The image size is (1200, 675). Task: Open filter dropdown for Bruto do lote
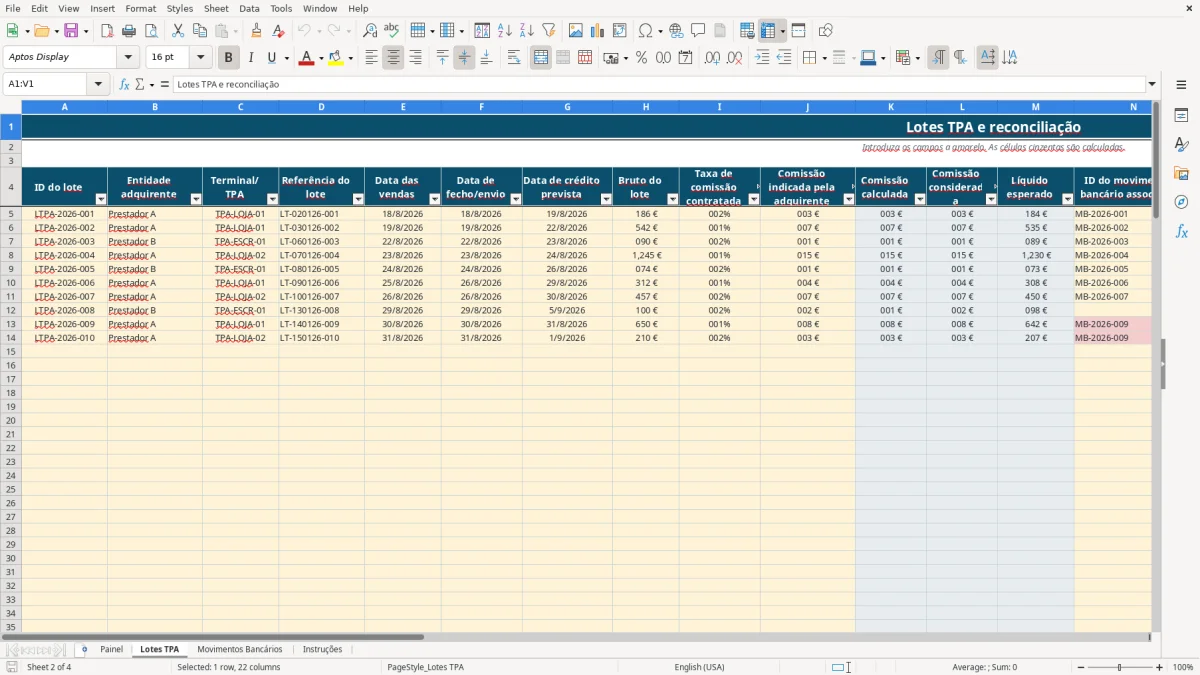(x=672, y=199)
